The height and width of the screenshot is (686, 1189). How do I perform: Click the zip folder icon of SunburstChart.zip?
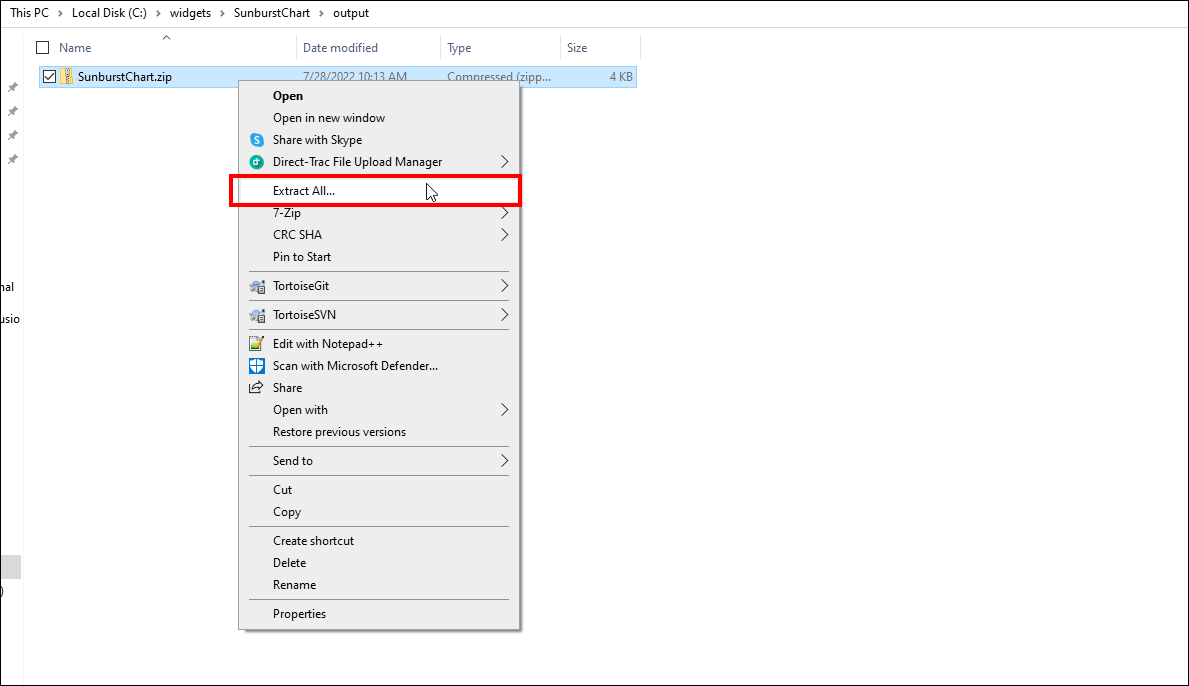(67, 77)
